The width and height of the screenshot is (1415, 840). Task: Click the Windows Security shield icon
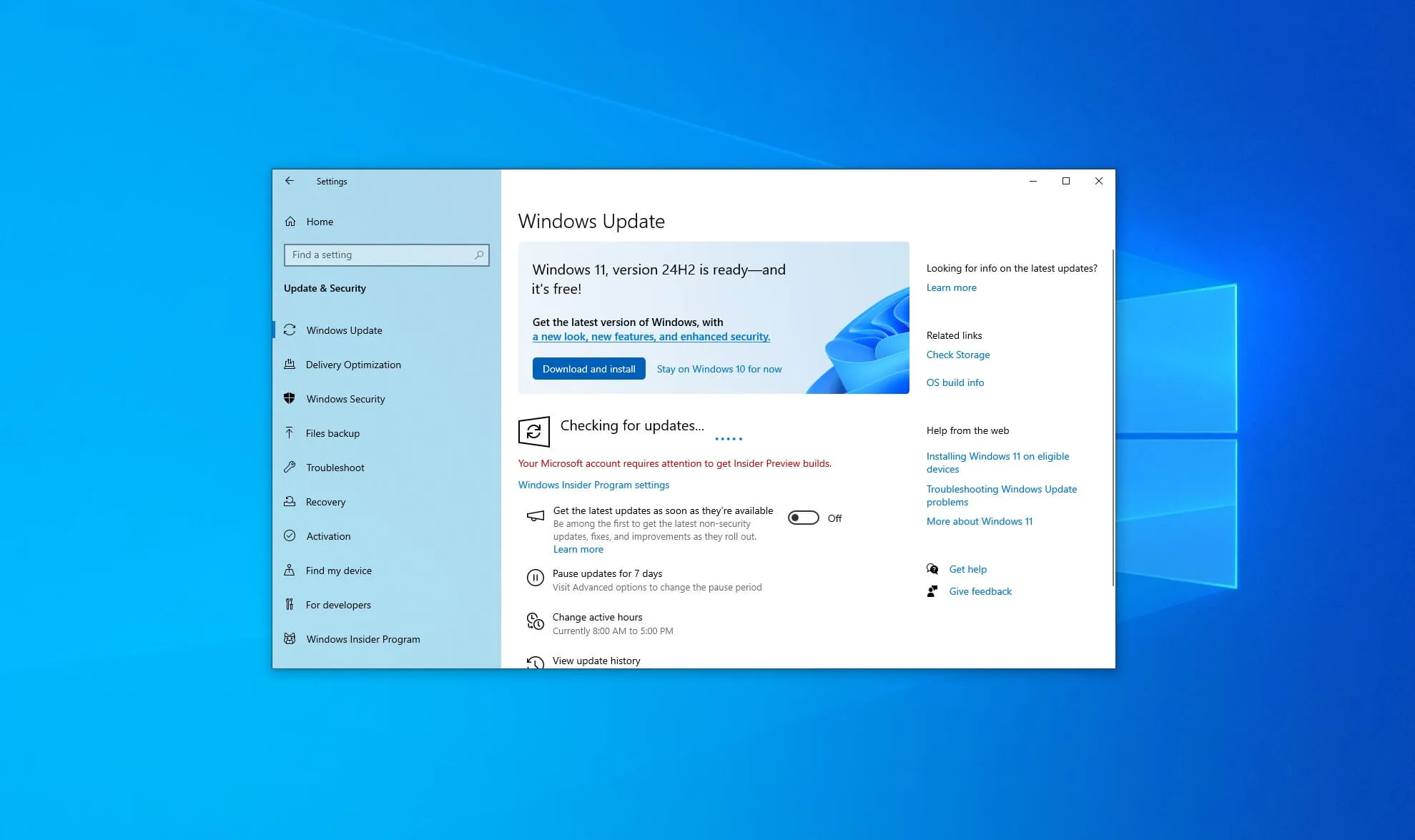pyautogui.click(x=290, y=398)
